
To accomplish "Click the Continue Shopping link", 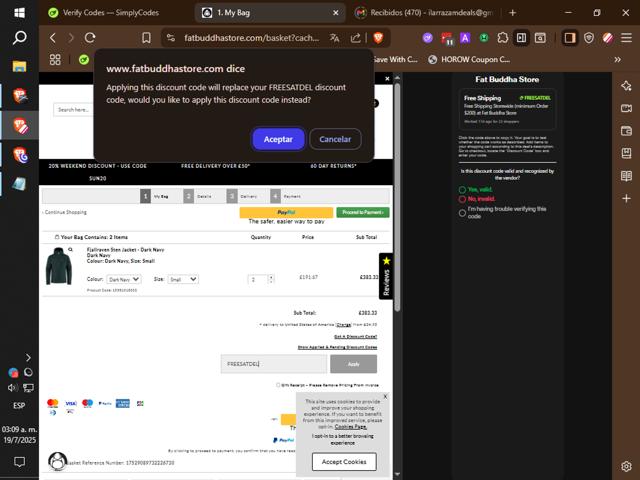I will [x=65, y=212].
